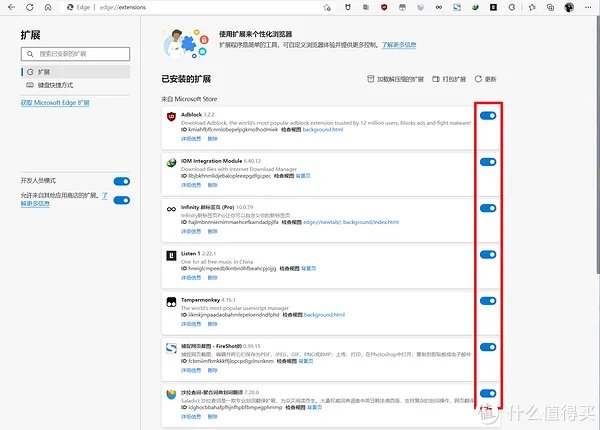Toggle developer mode (开发人员模式) off

[x=122, y=181]
